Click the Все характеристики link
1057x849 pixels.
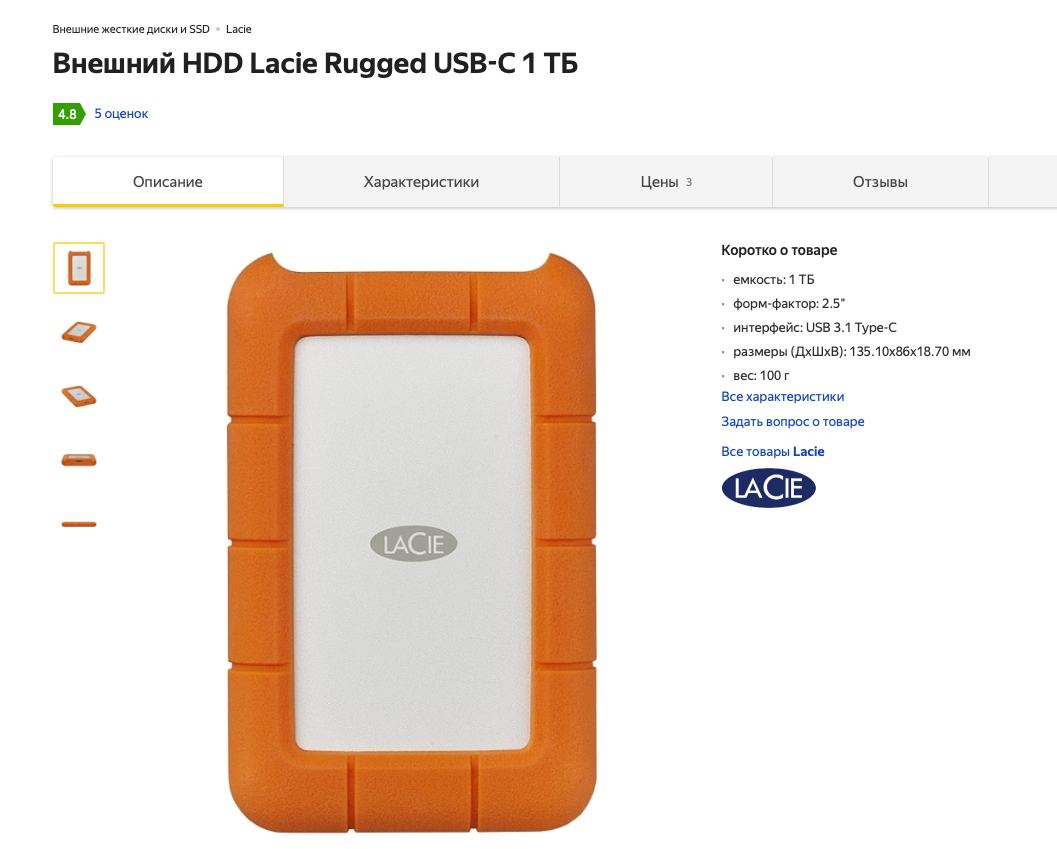(783, 397)
